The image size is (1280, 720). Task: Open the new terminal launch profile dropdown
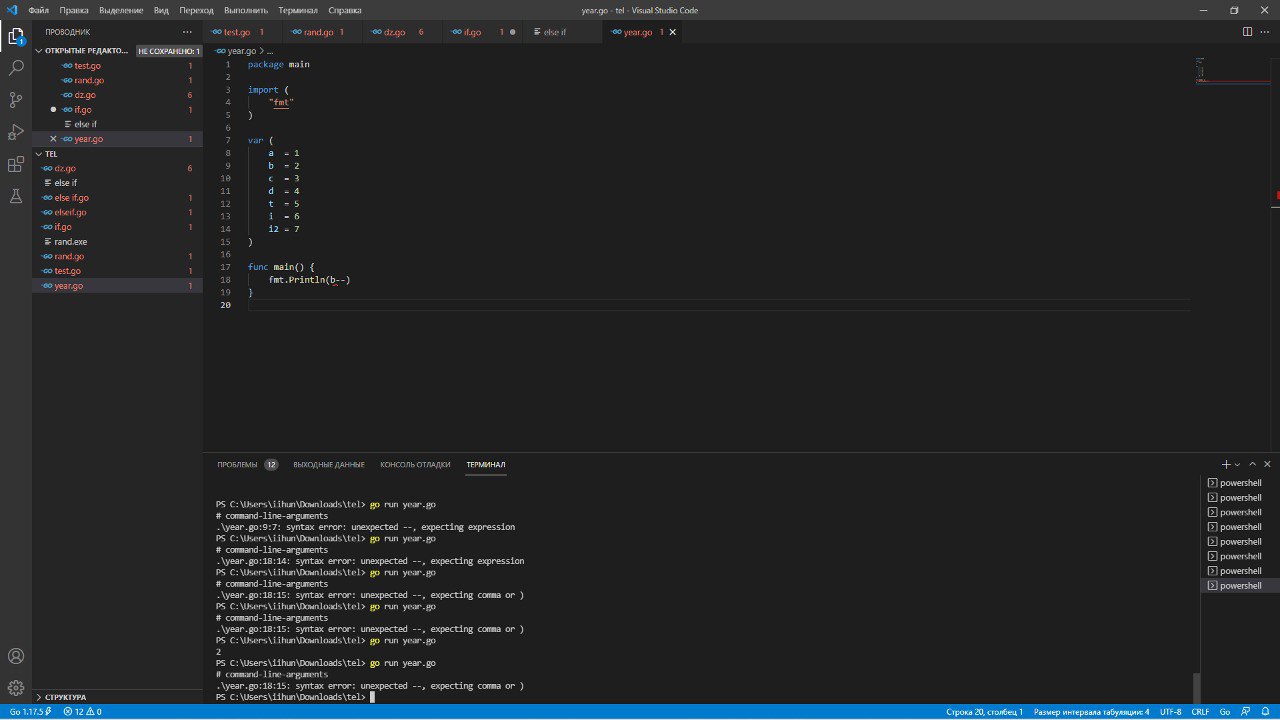1237,464
